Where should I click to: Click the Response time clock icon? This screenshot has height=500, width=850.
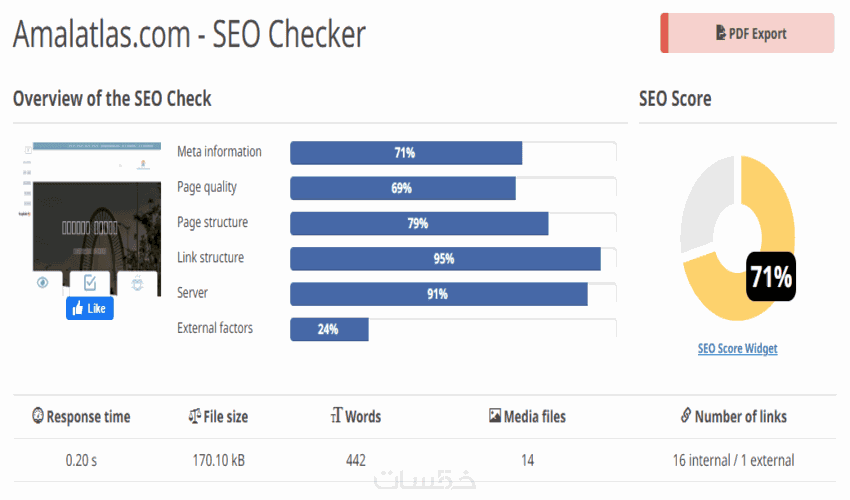(x=38, y=417)
